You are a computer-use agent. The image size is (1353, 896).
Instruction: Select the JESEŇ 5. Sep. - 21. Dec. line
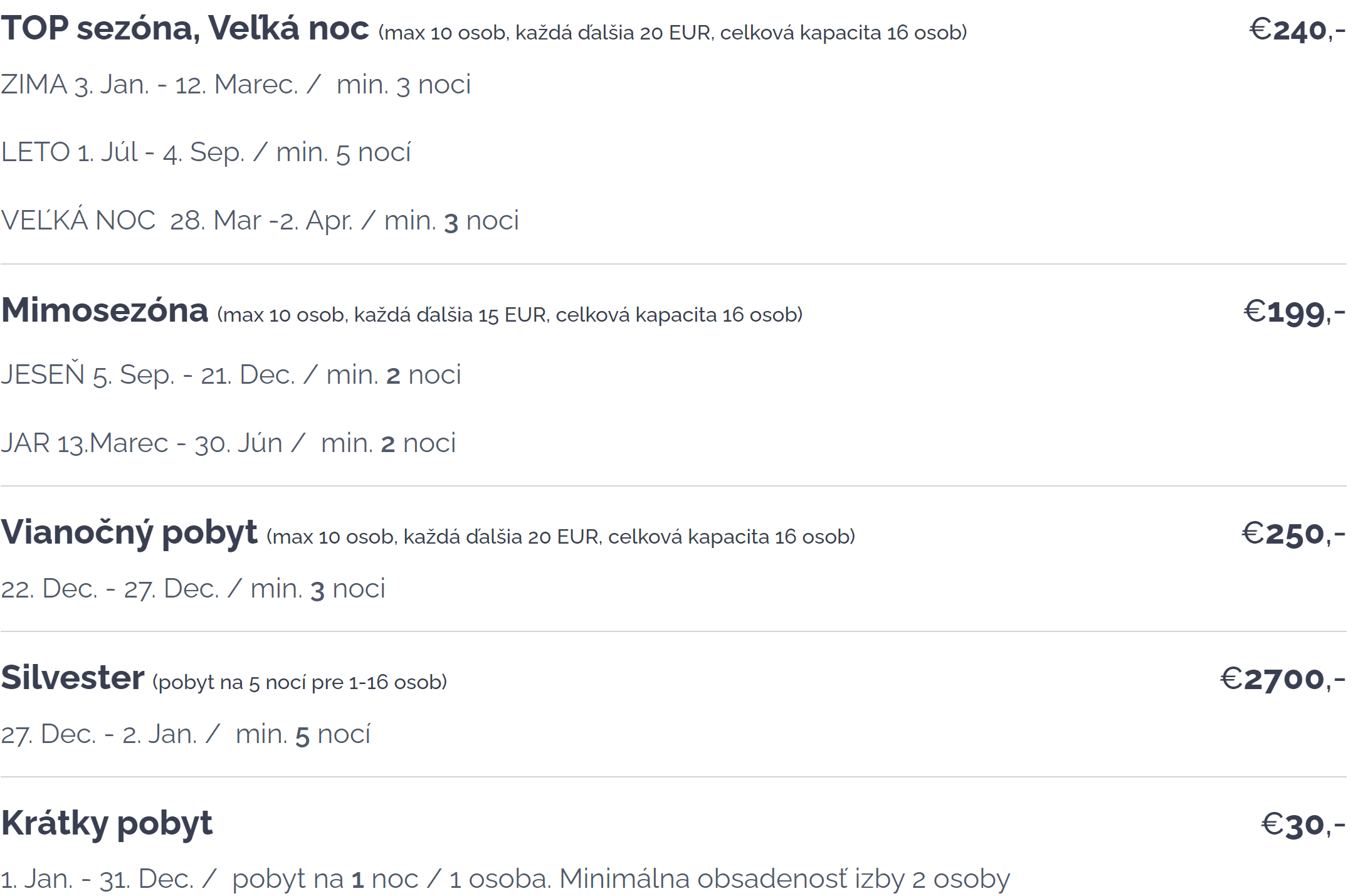point(231,375)
